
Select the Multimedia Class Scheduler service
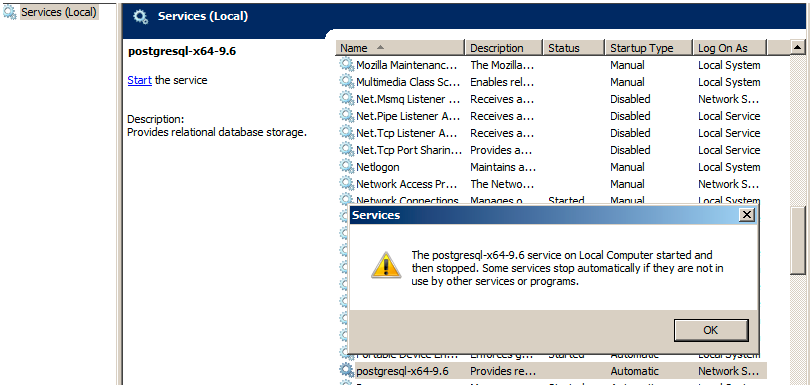pos(552,82)
